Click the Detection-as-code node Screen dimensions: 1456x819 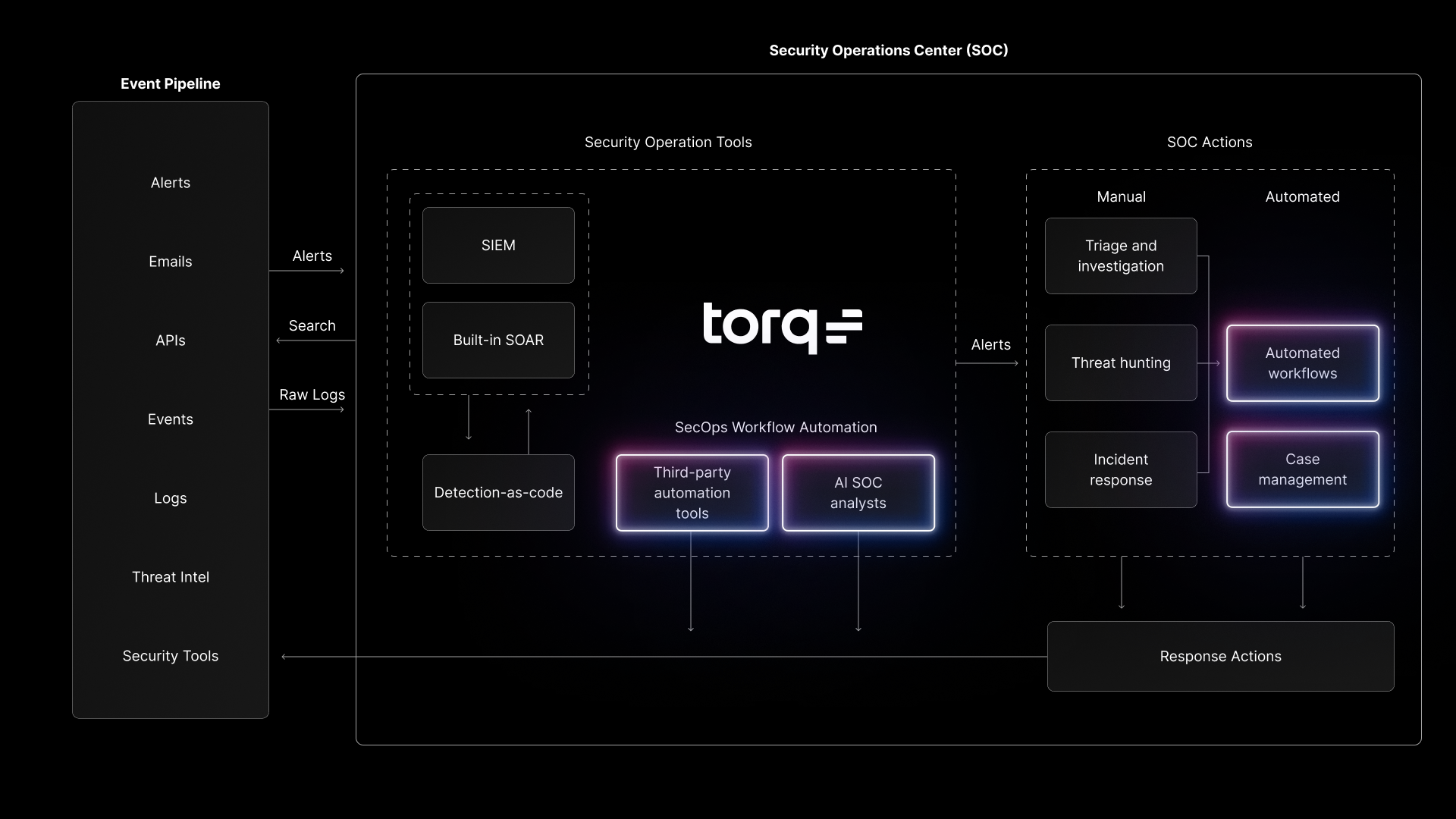point(498,492)
